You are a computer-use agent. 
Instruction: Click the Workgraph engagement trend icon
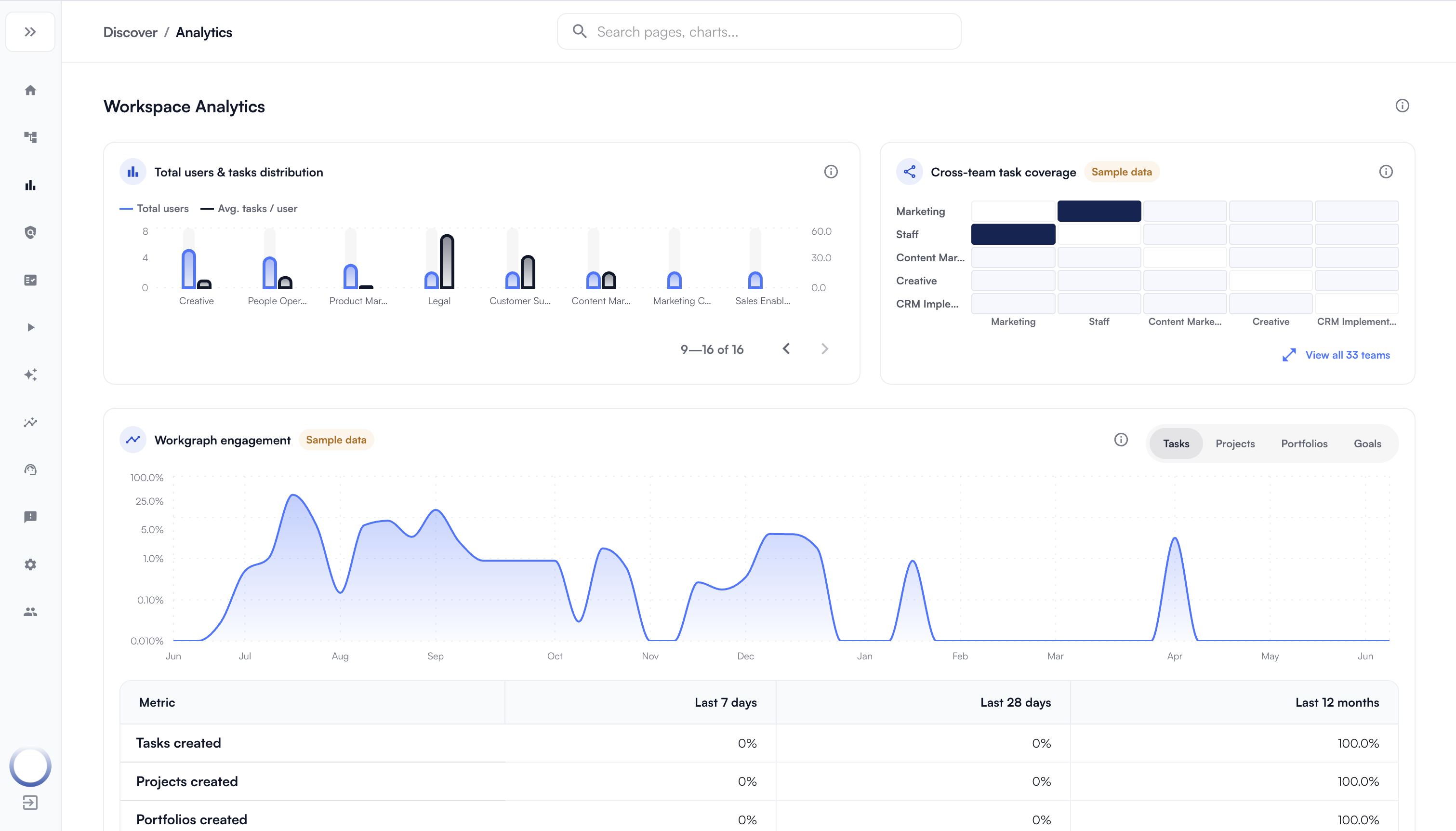tap(133, 440)
